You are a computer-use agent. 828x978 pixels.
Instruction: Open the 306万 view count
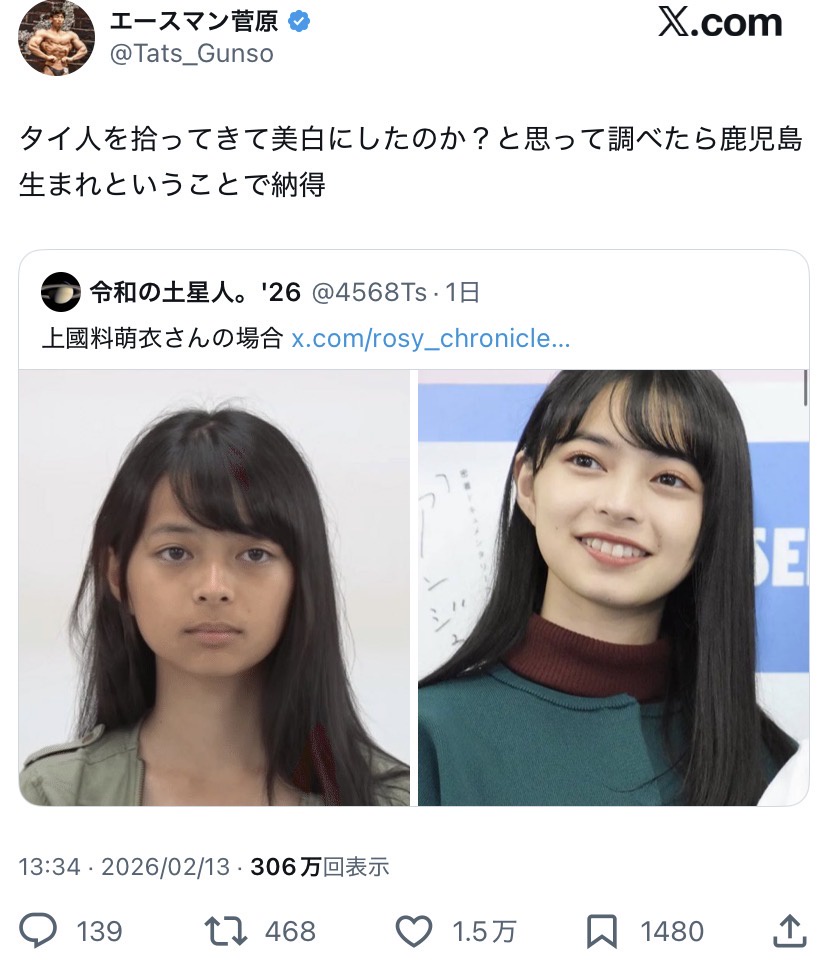[320, 867]
